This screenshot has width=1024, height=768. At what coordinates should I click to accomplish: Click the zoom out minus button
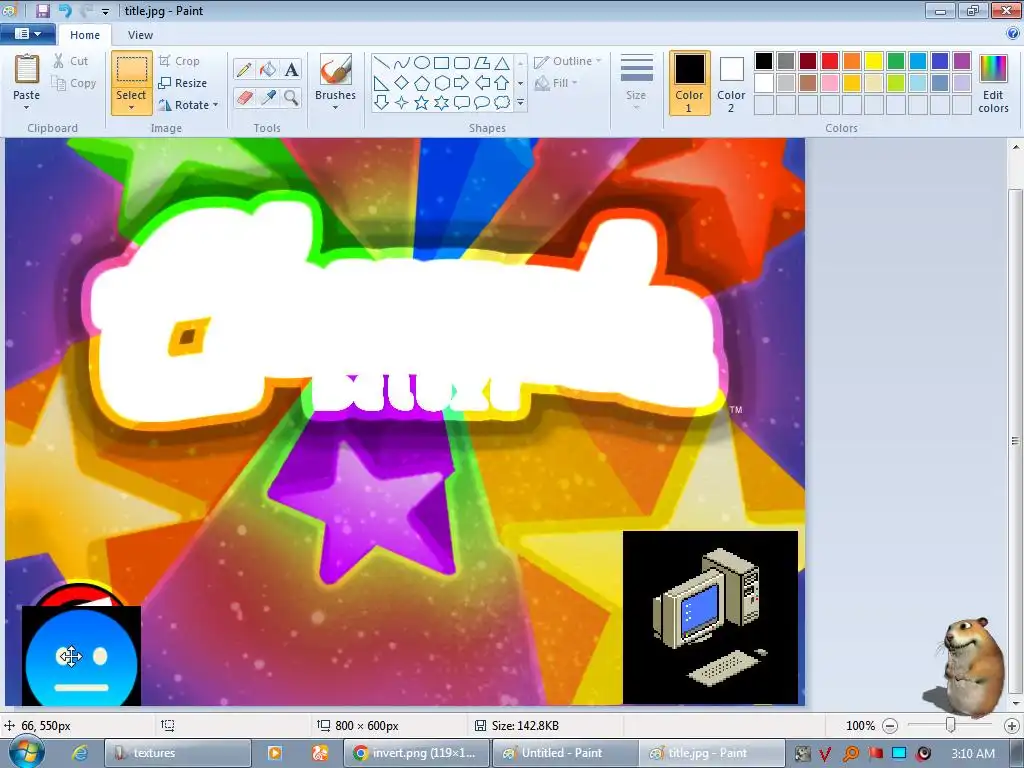pos(890,726)
